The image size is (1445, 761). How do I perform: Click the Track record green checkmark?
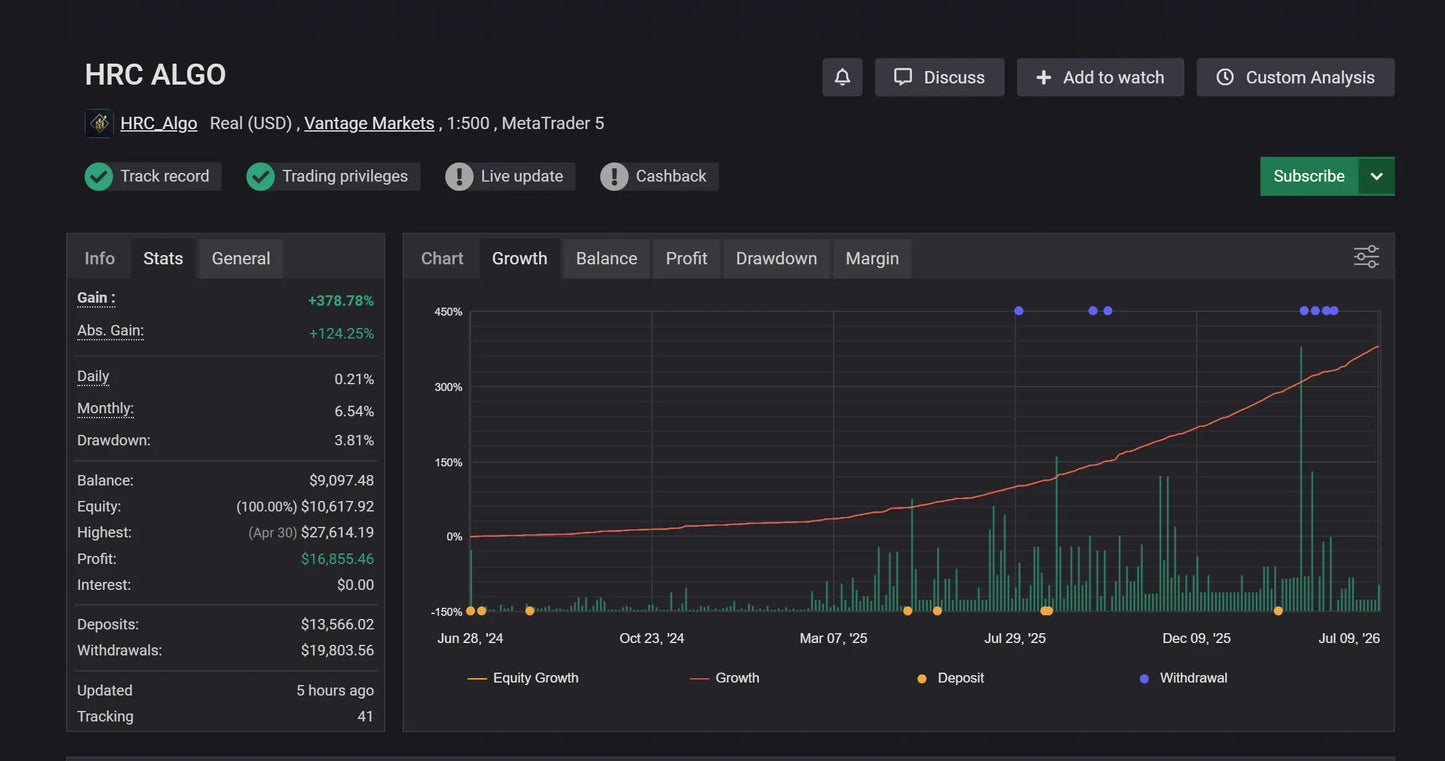point(98,177)
